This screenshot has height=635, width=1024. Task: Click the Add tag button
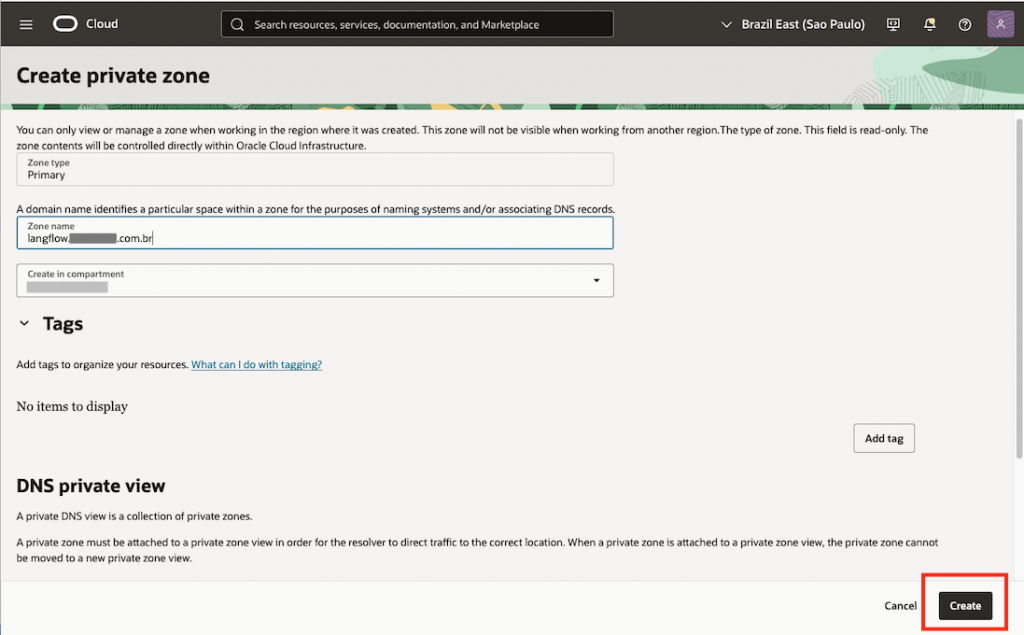(884, 438)
